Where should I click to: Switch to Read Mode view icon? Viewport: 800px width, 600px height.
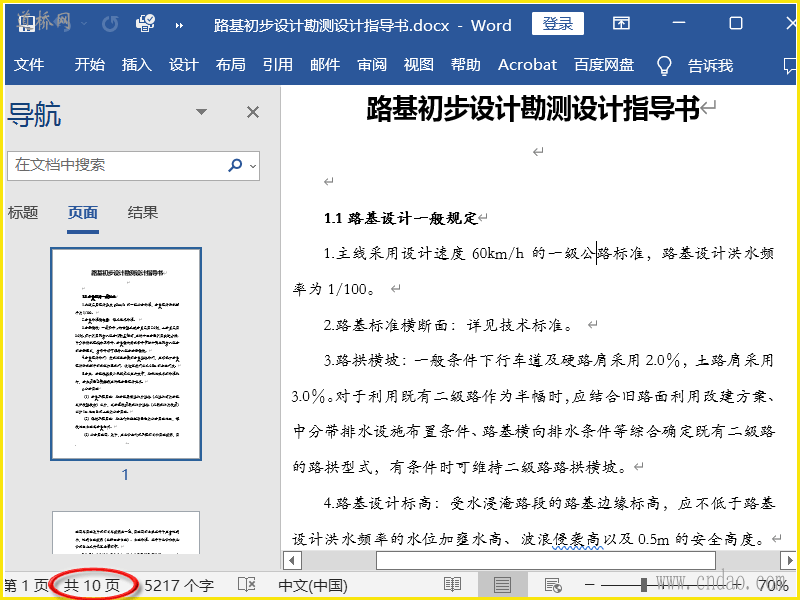(x=453, y=585)
